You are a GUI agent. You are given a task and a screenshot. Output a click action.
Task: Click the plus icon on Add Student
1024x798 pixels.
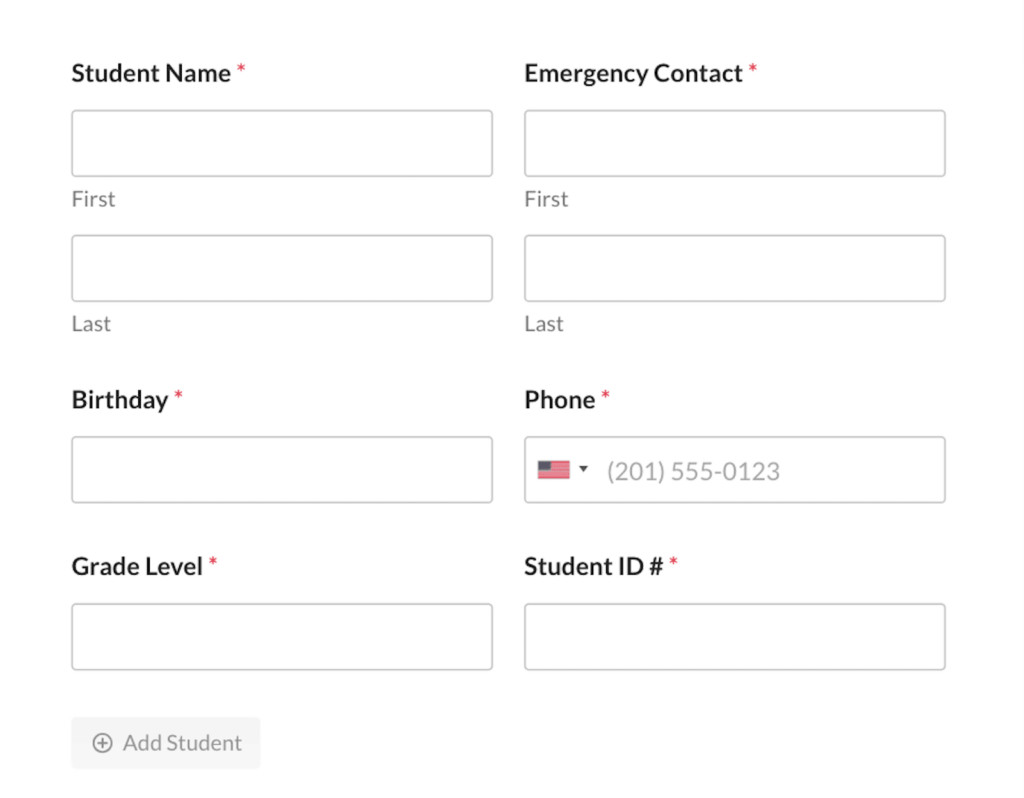103,743
